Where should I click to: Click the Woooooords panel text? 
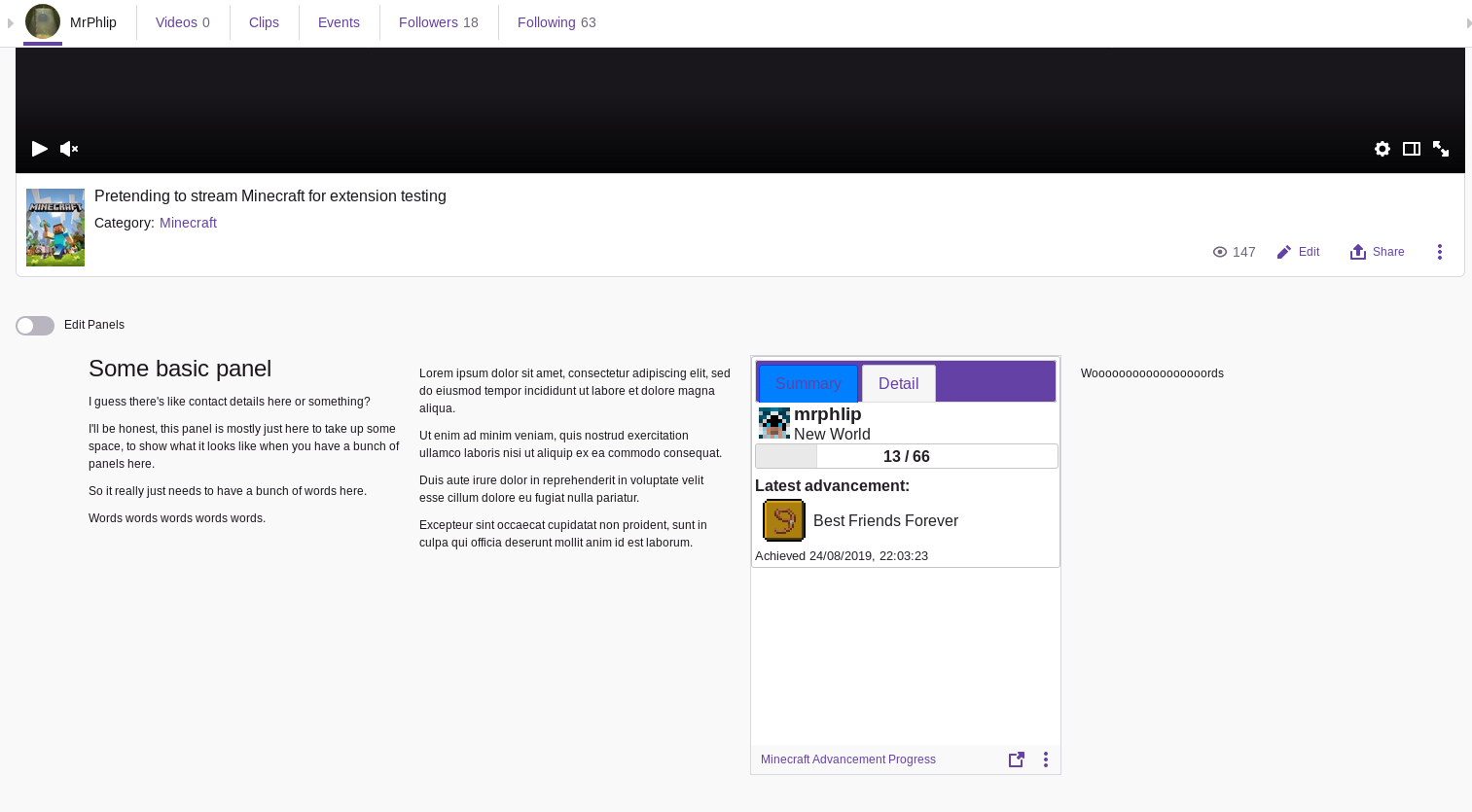tap(1152, 373)
